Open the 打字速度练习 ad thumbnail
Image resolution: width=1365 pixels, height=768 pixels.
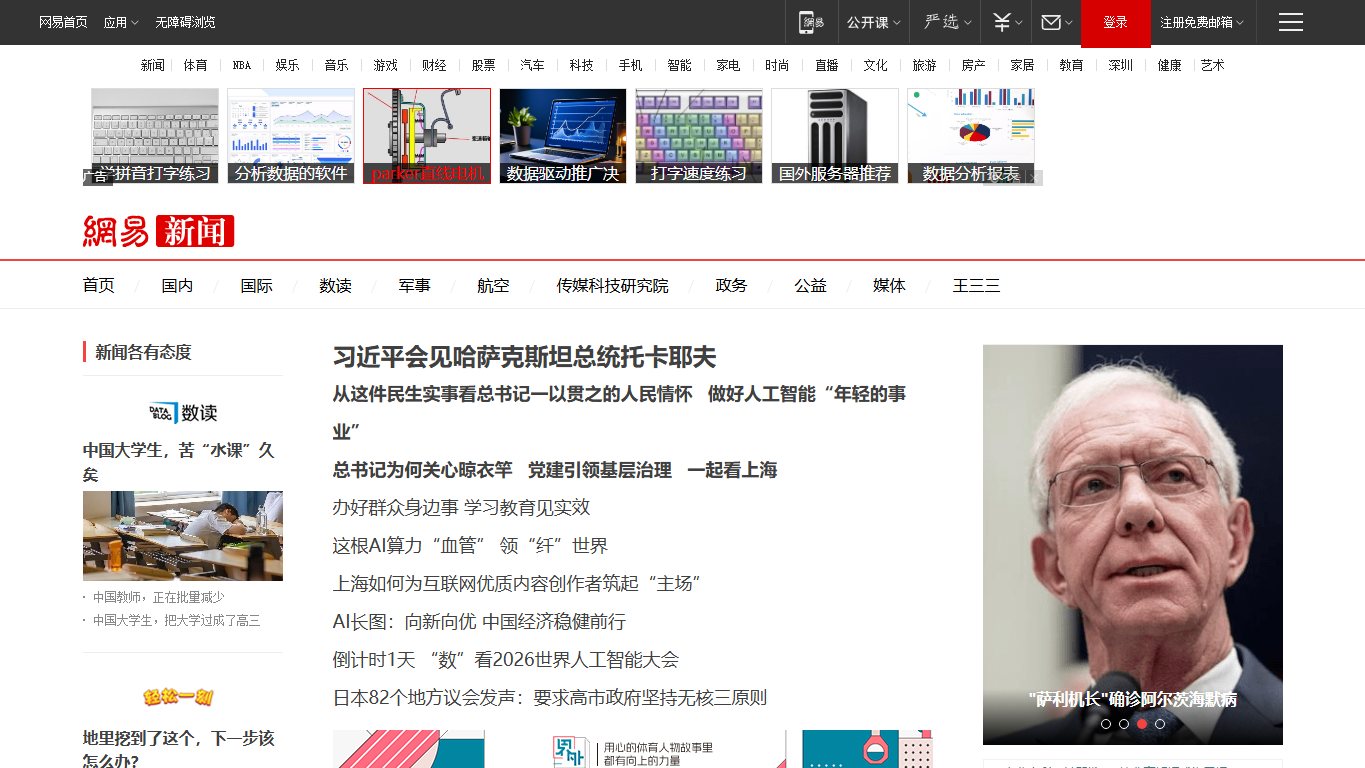[699, 136]
